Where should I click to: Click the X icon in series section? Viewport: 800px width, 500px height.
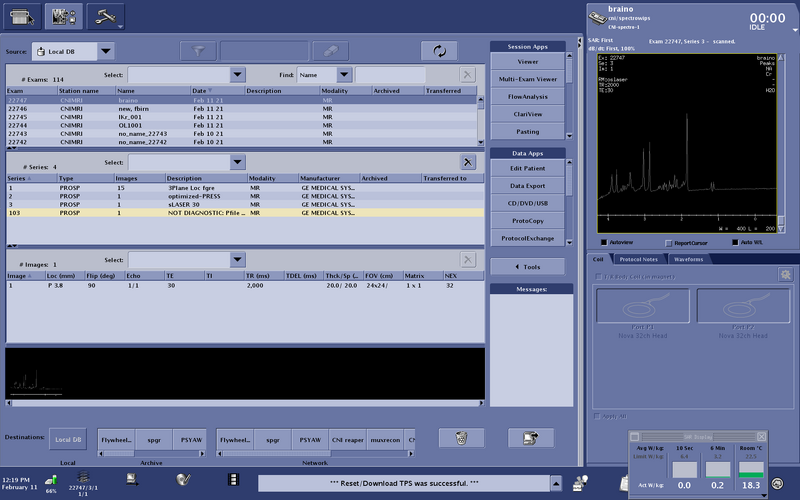click(467, 162)
